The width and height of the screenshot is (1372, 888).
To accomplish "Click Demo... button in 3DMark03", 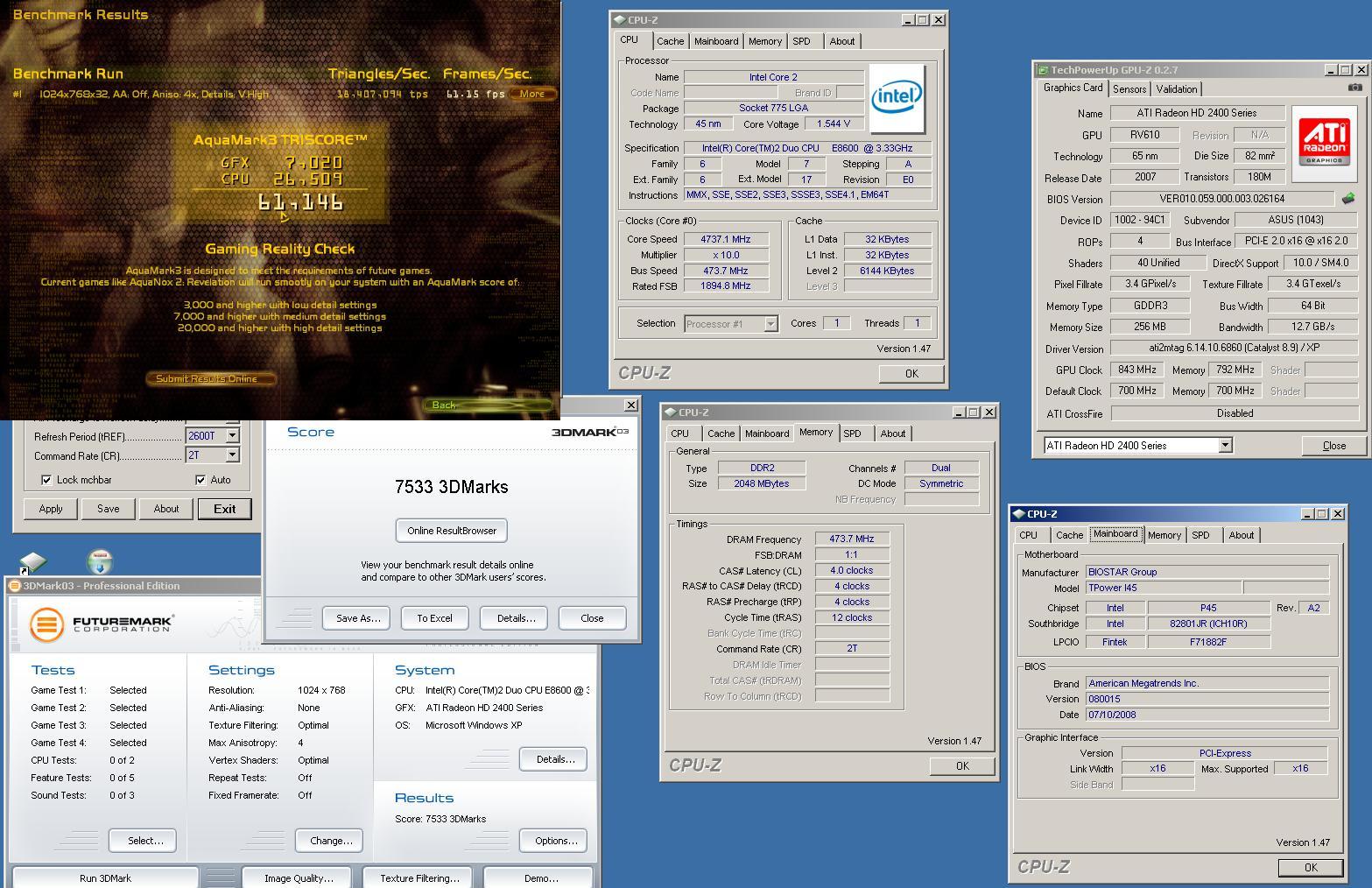I will 540,877.
